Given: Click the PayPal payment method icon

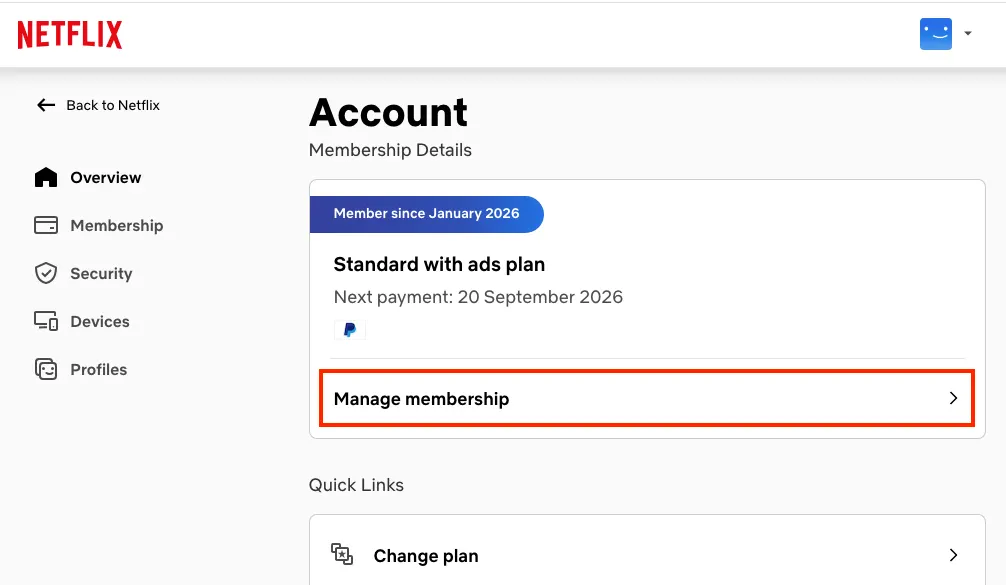Looking at the screenshot, I should pos(350,330).
